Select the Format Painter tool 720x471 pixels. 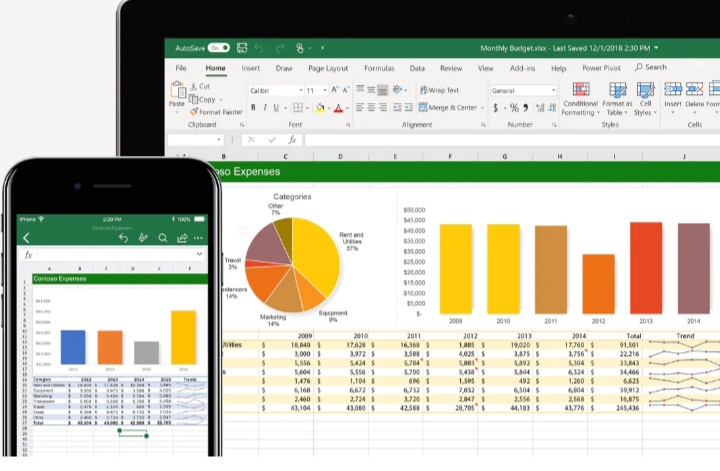click(x=216, y=112)
